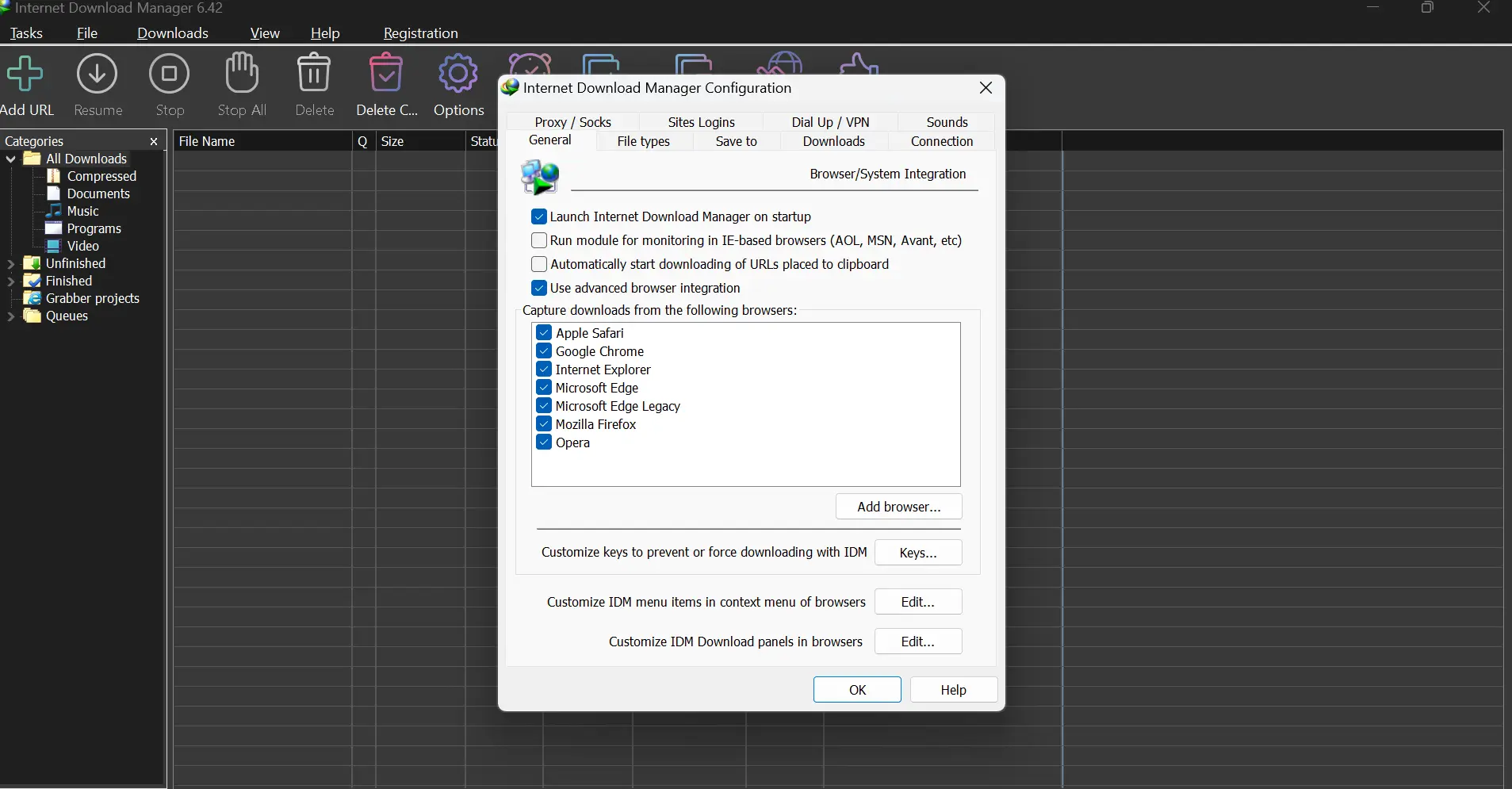The height and width of the screenshot is (789, 1512).
Task: Click the Stop All hand icon
Action: [x=242, y=73]
